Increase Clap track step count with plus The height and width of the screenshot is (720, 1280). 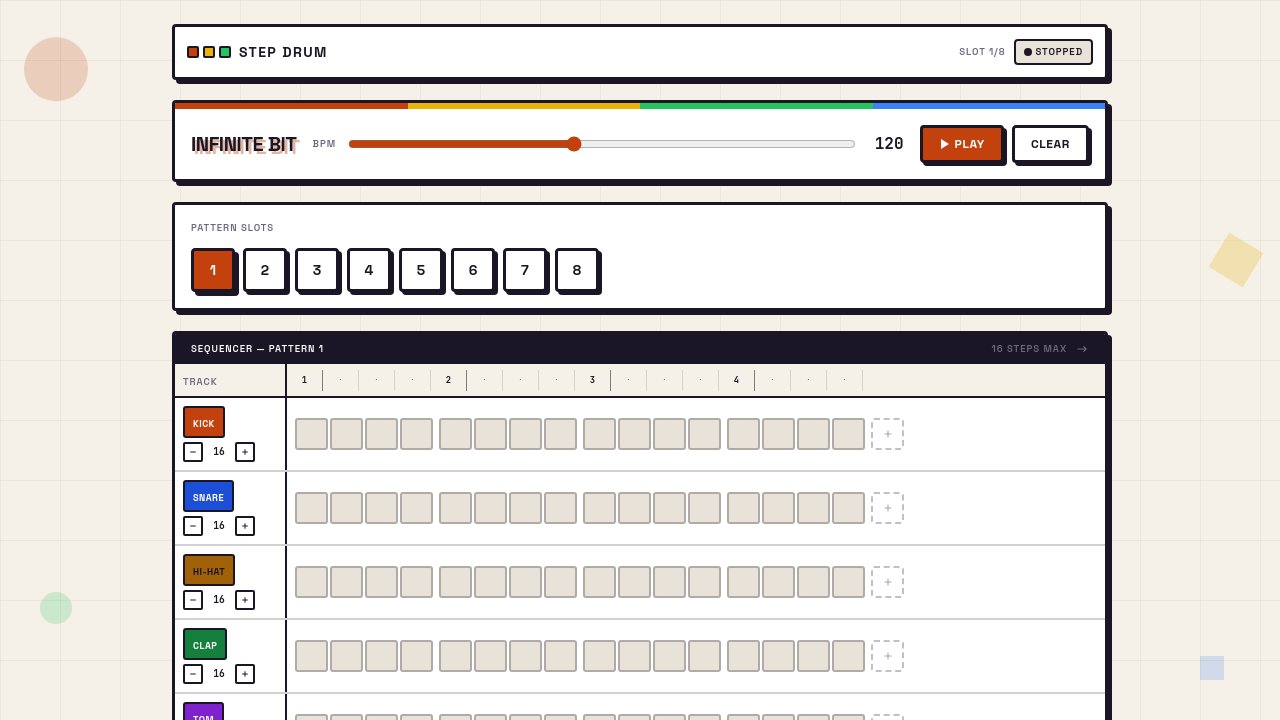click(245, 674)
